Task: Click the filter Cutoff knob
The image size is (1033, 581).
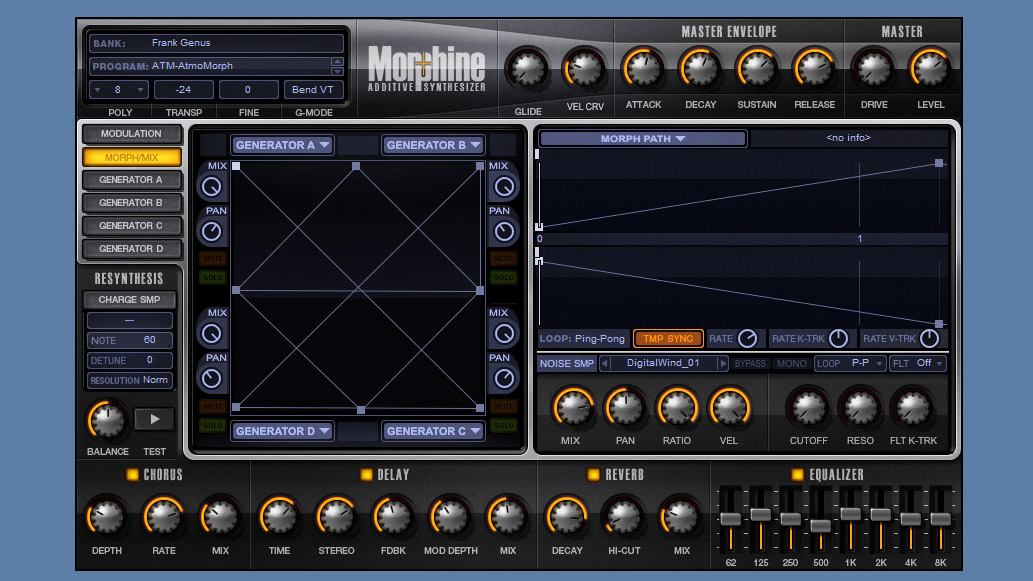Action: click(808, 408)
